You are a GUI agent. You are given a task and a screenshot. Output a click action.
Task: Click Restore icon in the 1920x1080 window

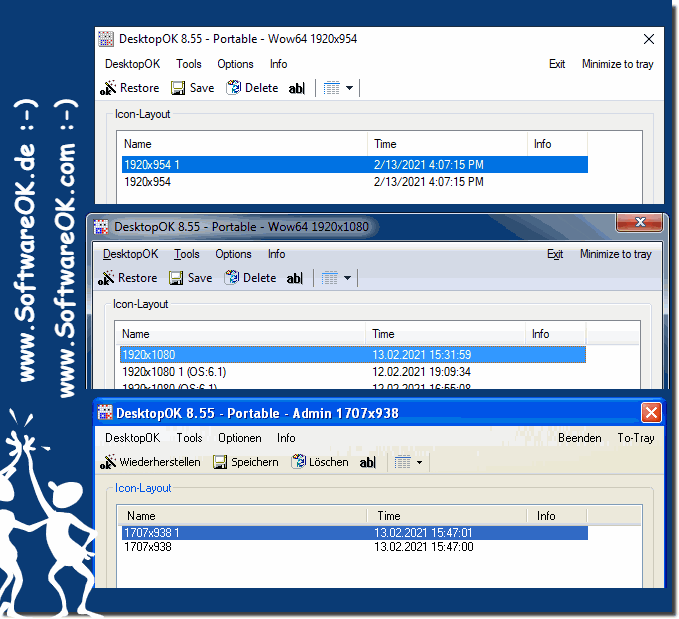pyautogui.click(x=106, y=278)
